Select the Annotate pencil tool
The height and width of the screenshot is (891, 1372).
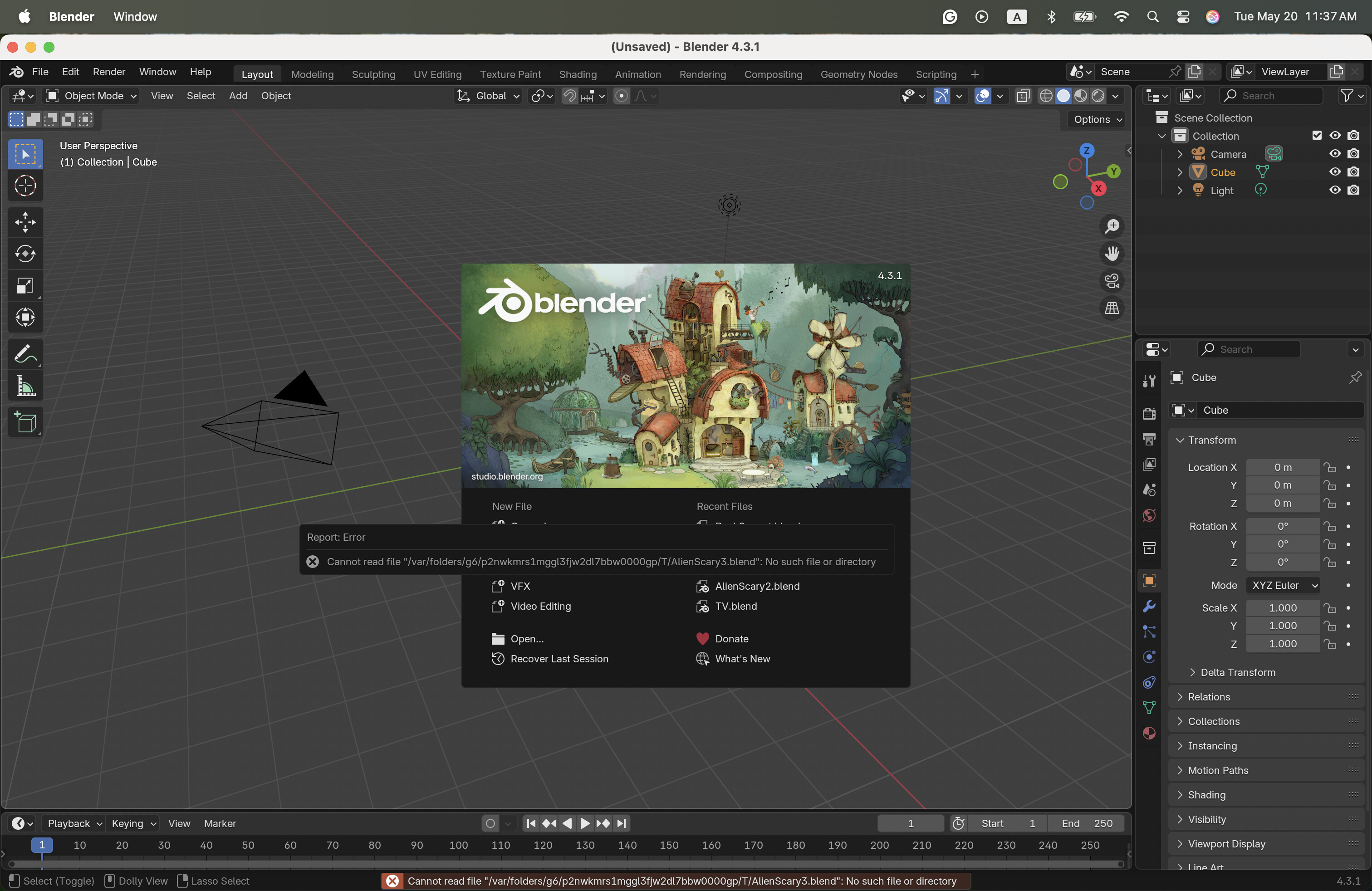25,353
